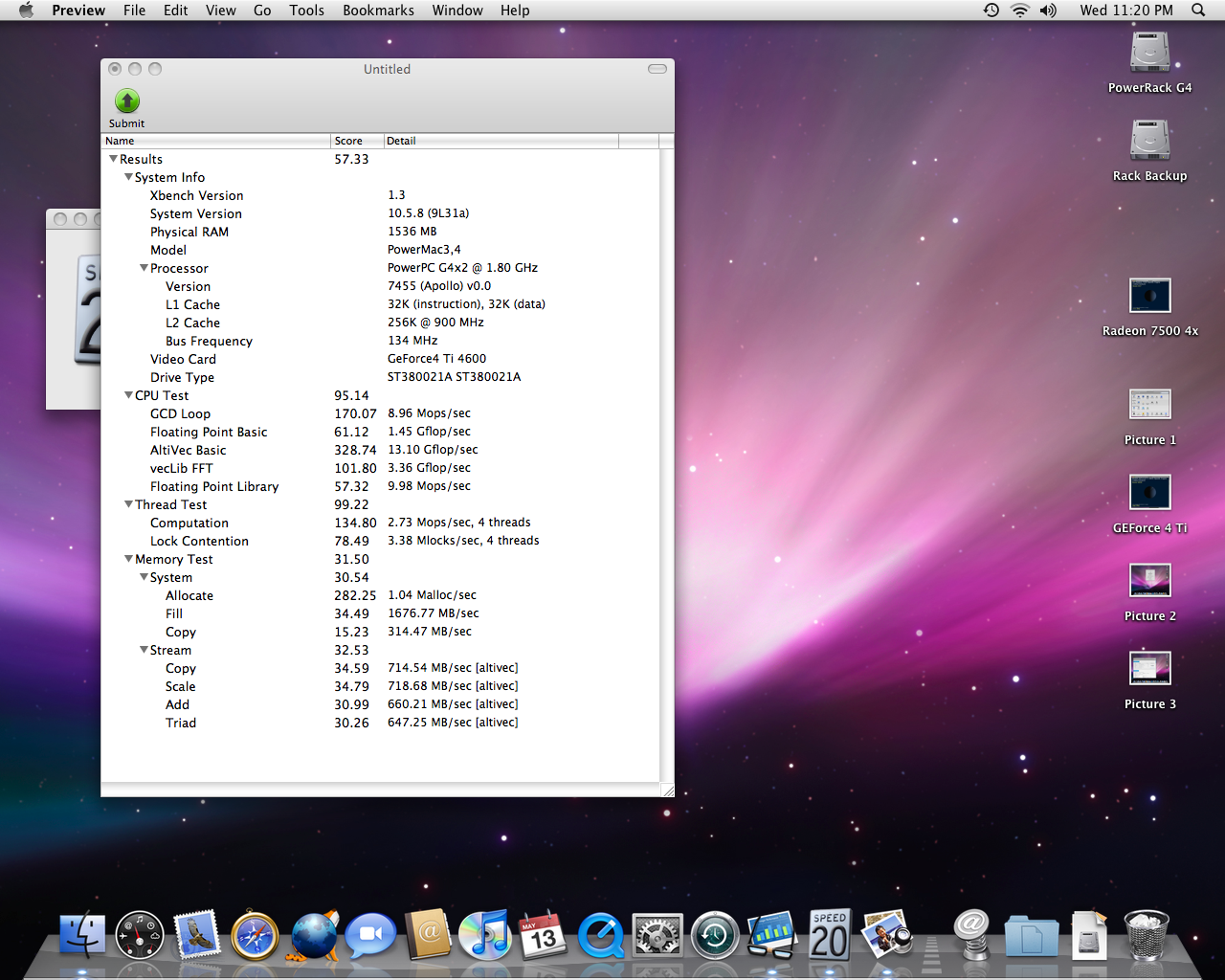Select Picture 1 thumbnail on desktop

1149,405
